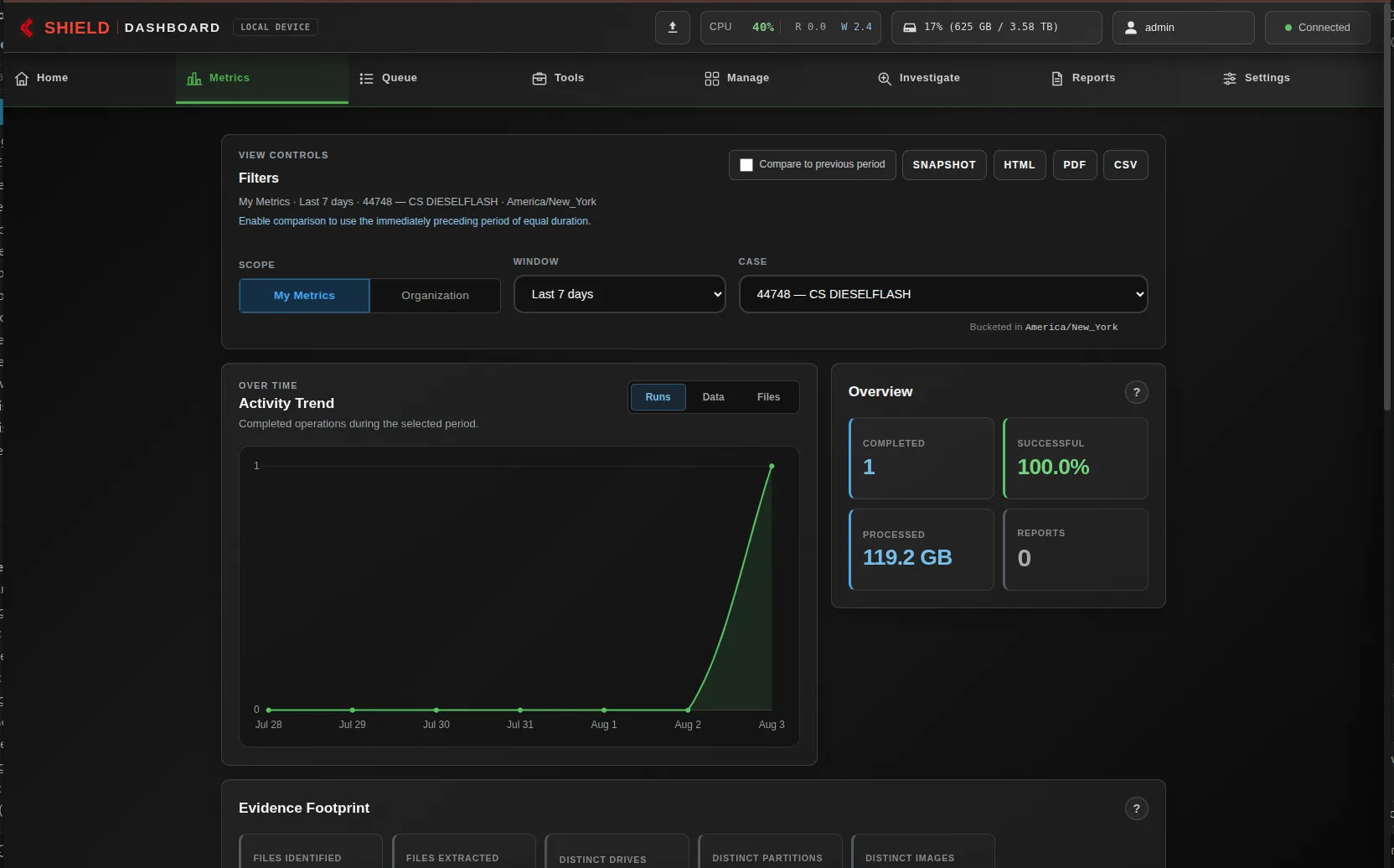Viewport: 1394px width, 868px height.
Task: Open Evidence Footprint help question mark
Action: pos(1136,809)
